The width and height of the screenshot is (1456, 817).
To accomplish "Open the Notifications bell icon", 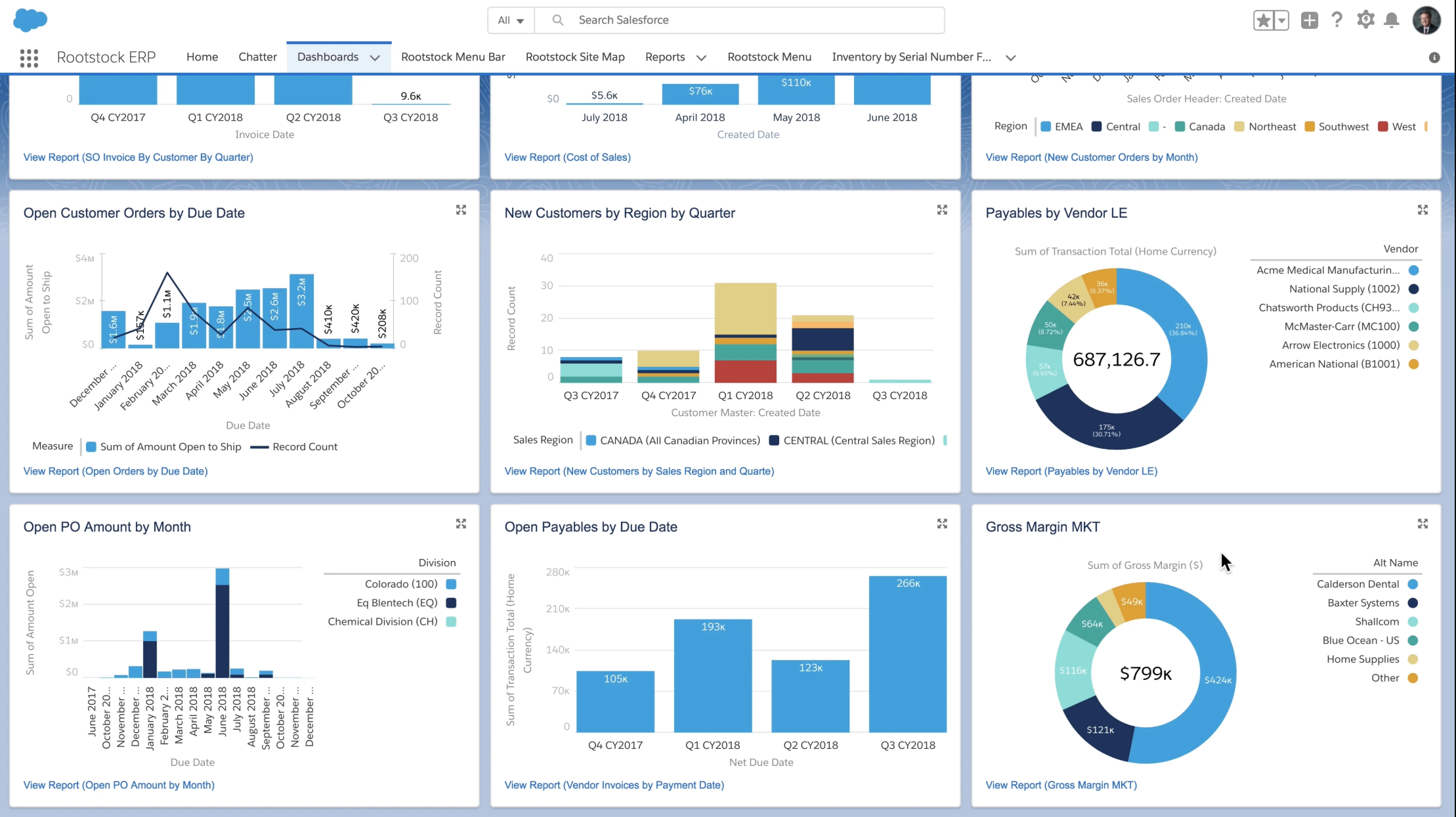I will pyautogui.click(x=1392, y=20).
